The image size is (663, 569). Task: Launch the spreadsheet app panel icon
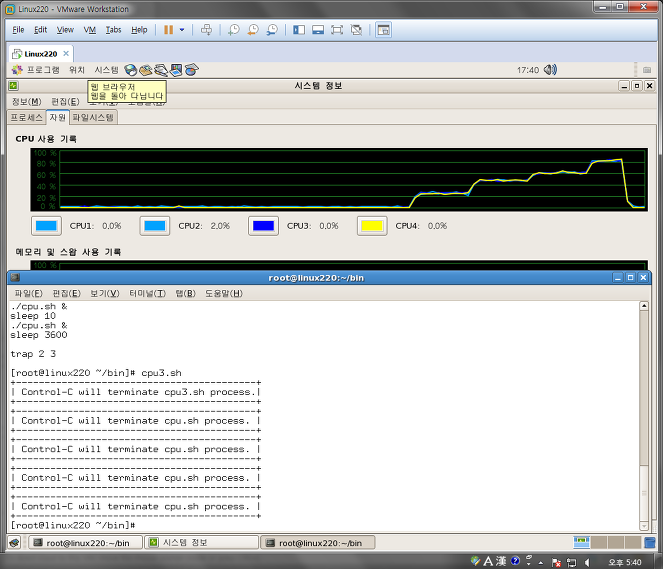tap(191, 70)
